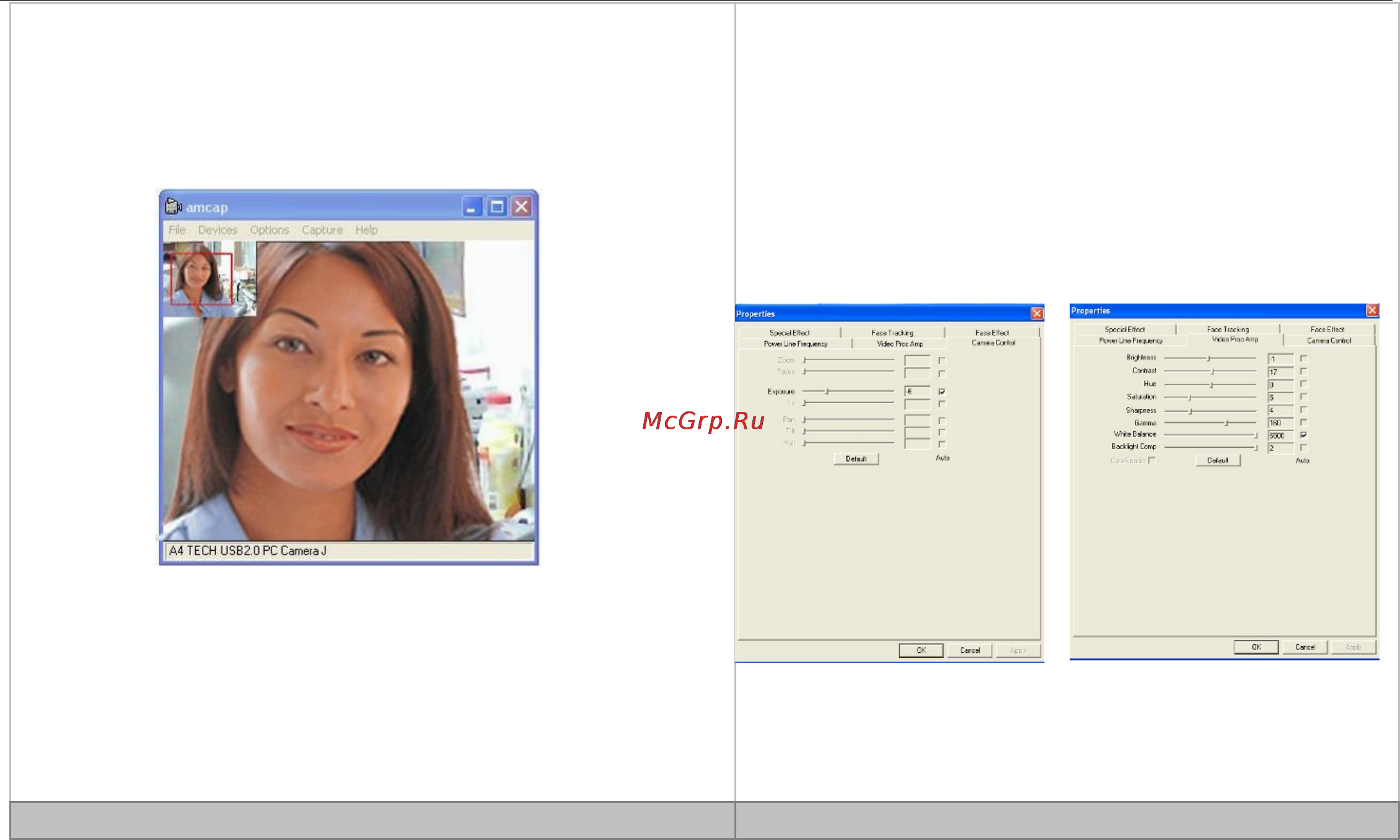Image resolution: width=1400 pixels, height=840 pixels.
Task: Click the Gamma value field showing 160
Action: (x=1280, y=422)
